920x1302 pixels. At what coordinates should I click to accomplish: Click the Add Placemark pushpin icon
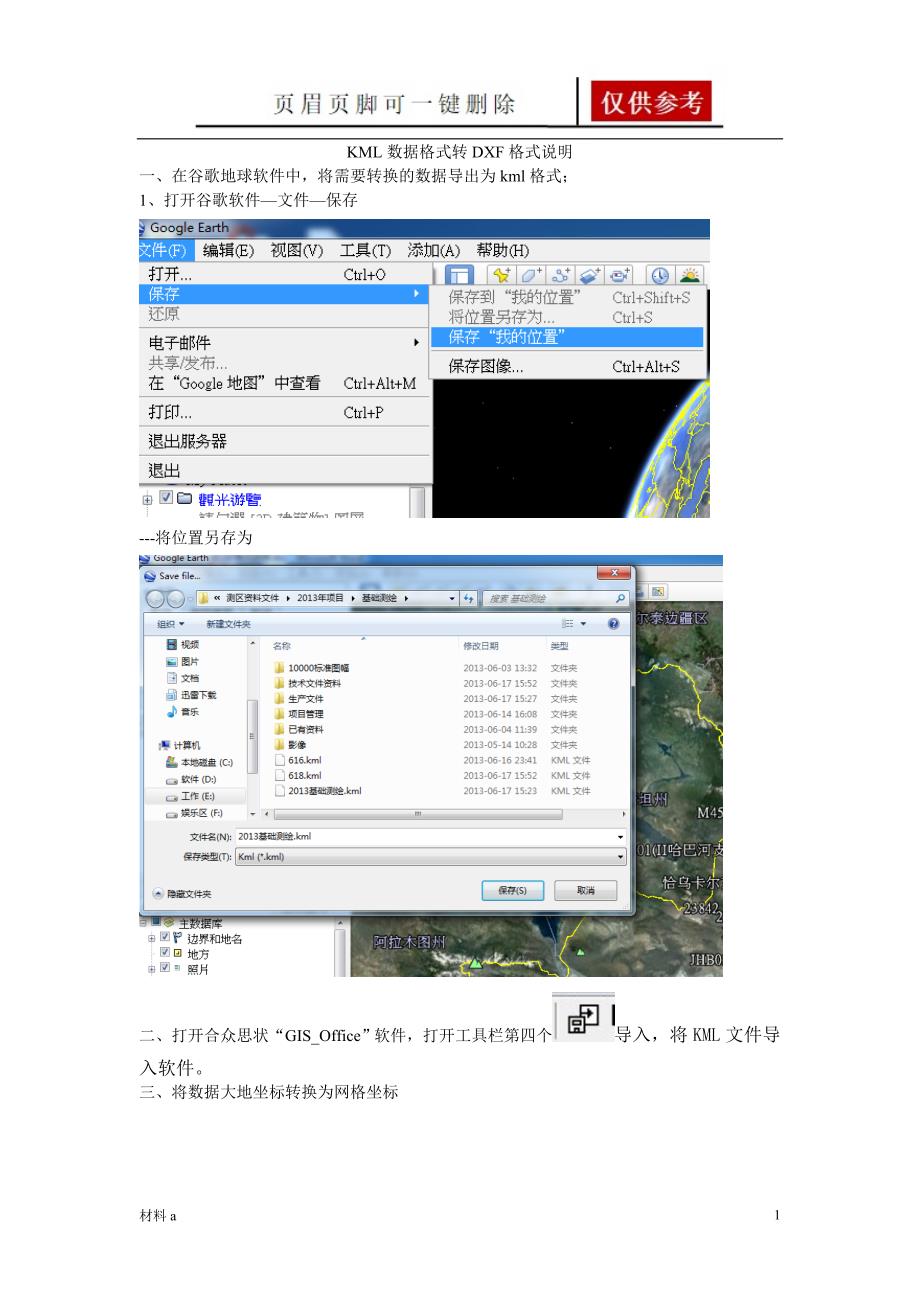pyautogui.click(x=502, y=275)
